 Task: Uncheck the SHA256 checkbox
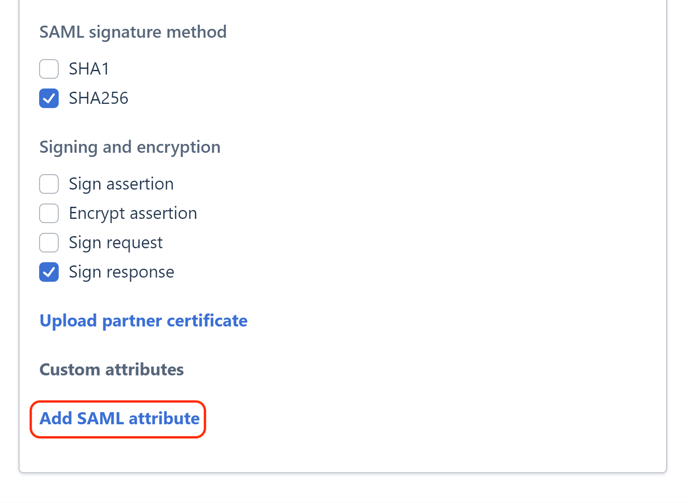[49, 98]
